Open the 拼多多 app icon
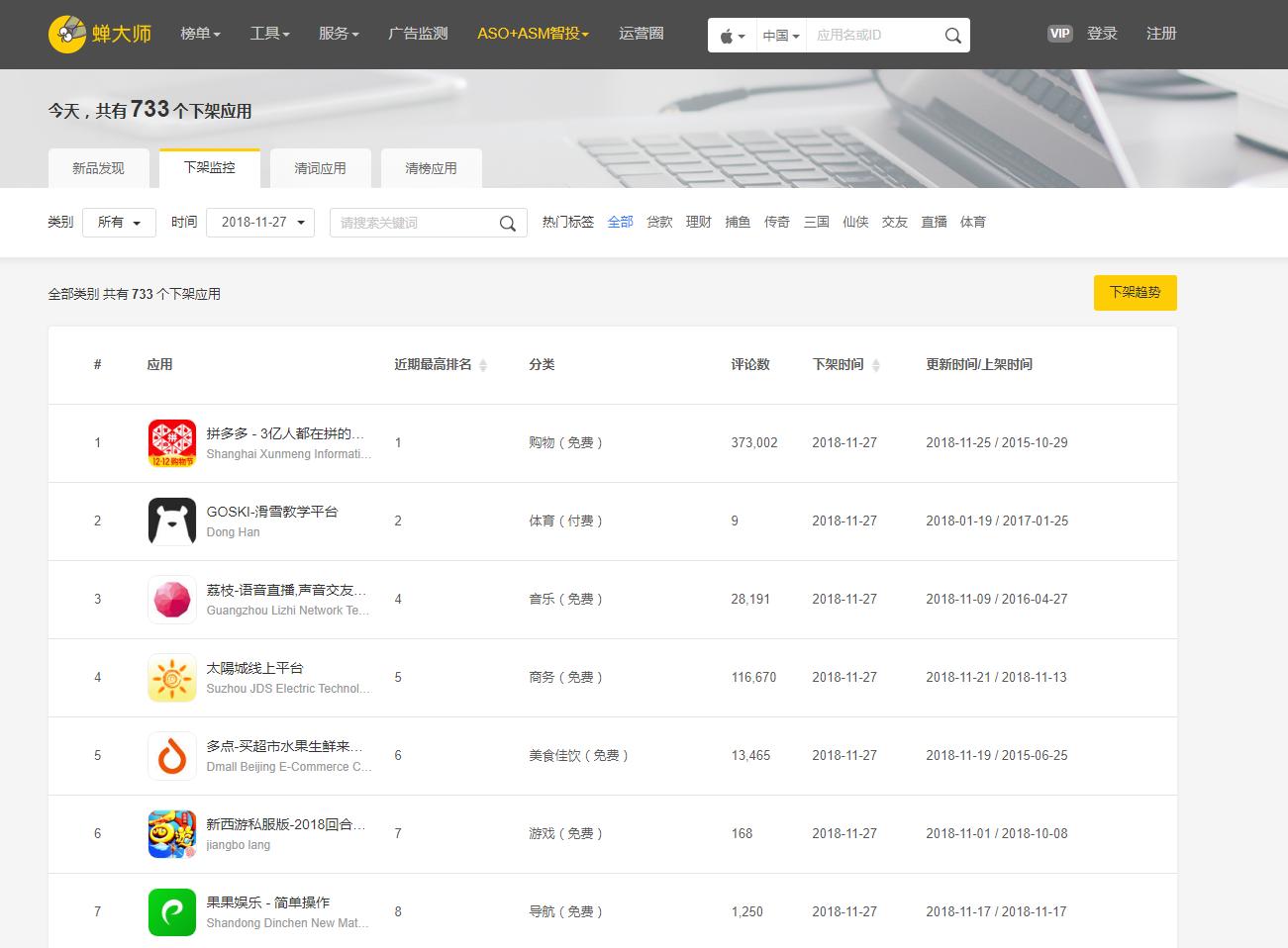 tap(172, 443)
